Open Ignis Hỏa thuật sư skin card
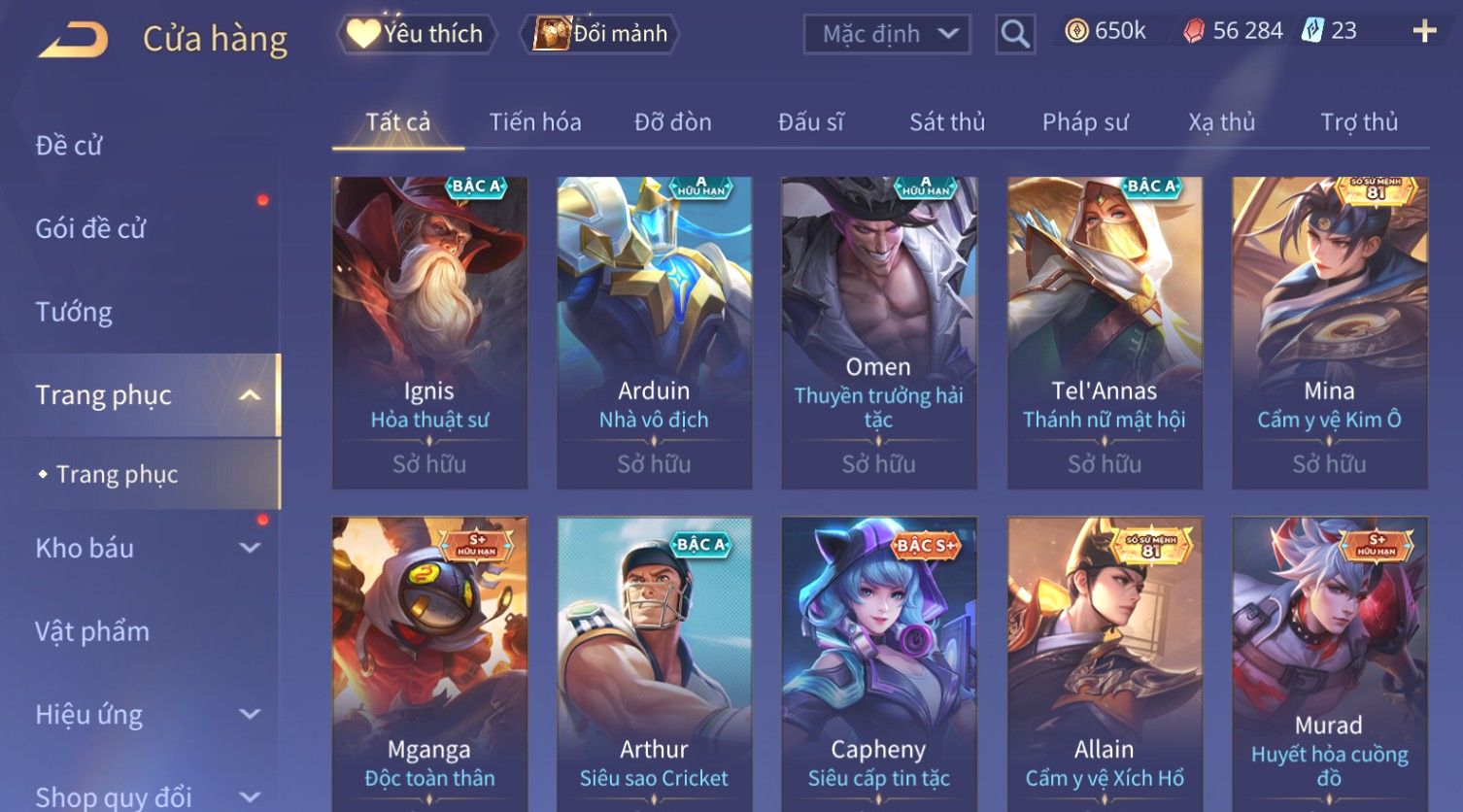1463x812 pixels. pos(429,332)
